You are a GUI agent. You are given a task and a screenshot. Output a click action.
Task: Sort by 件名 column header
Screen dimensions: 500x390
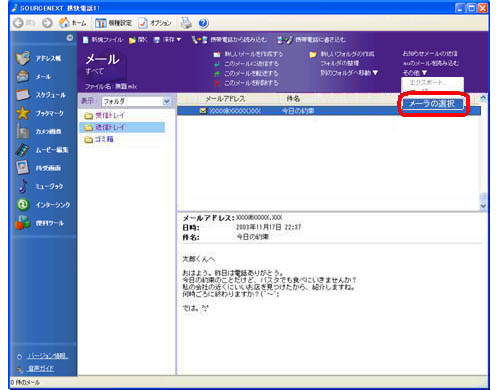coord(293,99)
